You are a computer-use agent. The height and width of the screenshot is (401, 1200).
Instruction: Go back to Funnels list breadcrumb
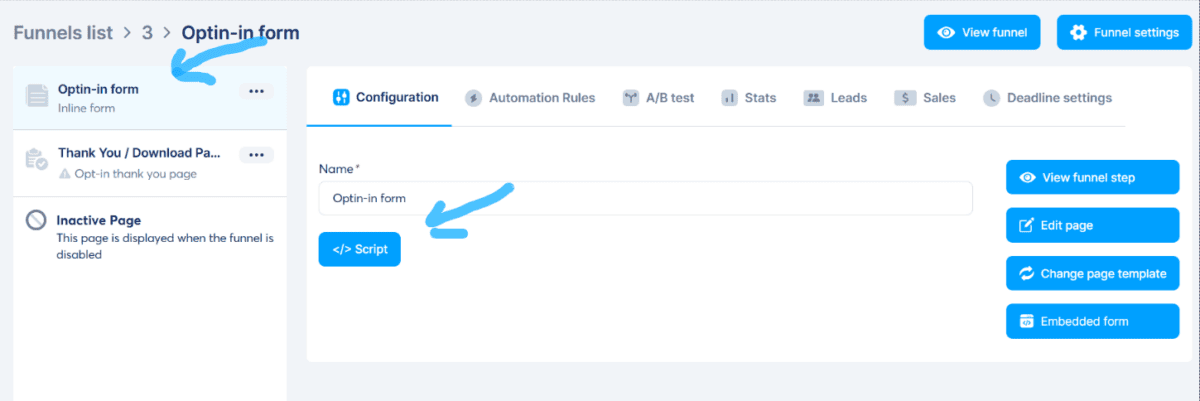click(64, 32)
